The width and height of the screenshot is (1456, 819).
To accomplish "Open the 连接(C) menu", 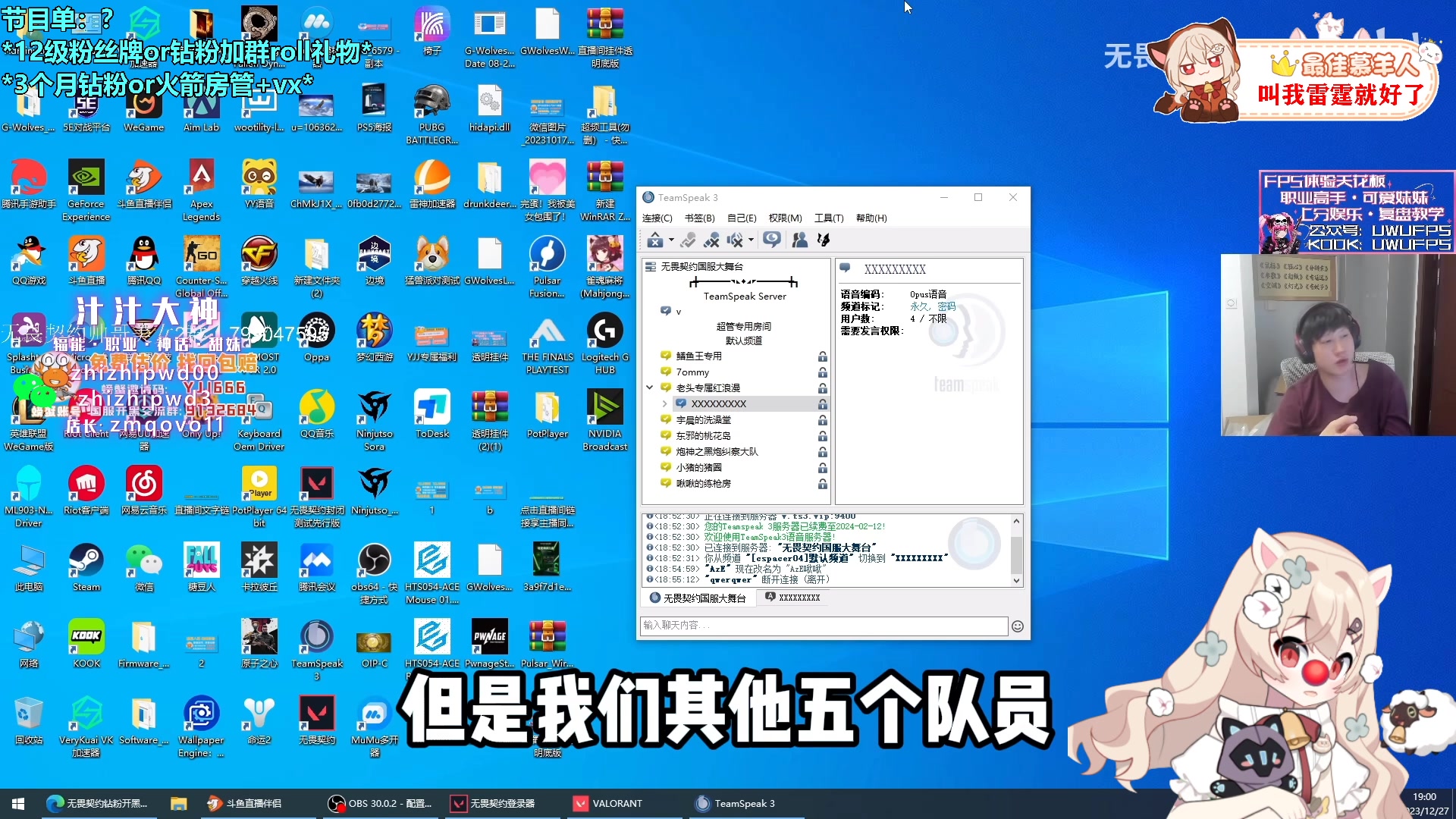I will 657,218.
